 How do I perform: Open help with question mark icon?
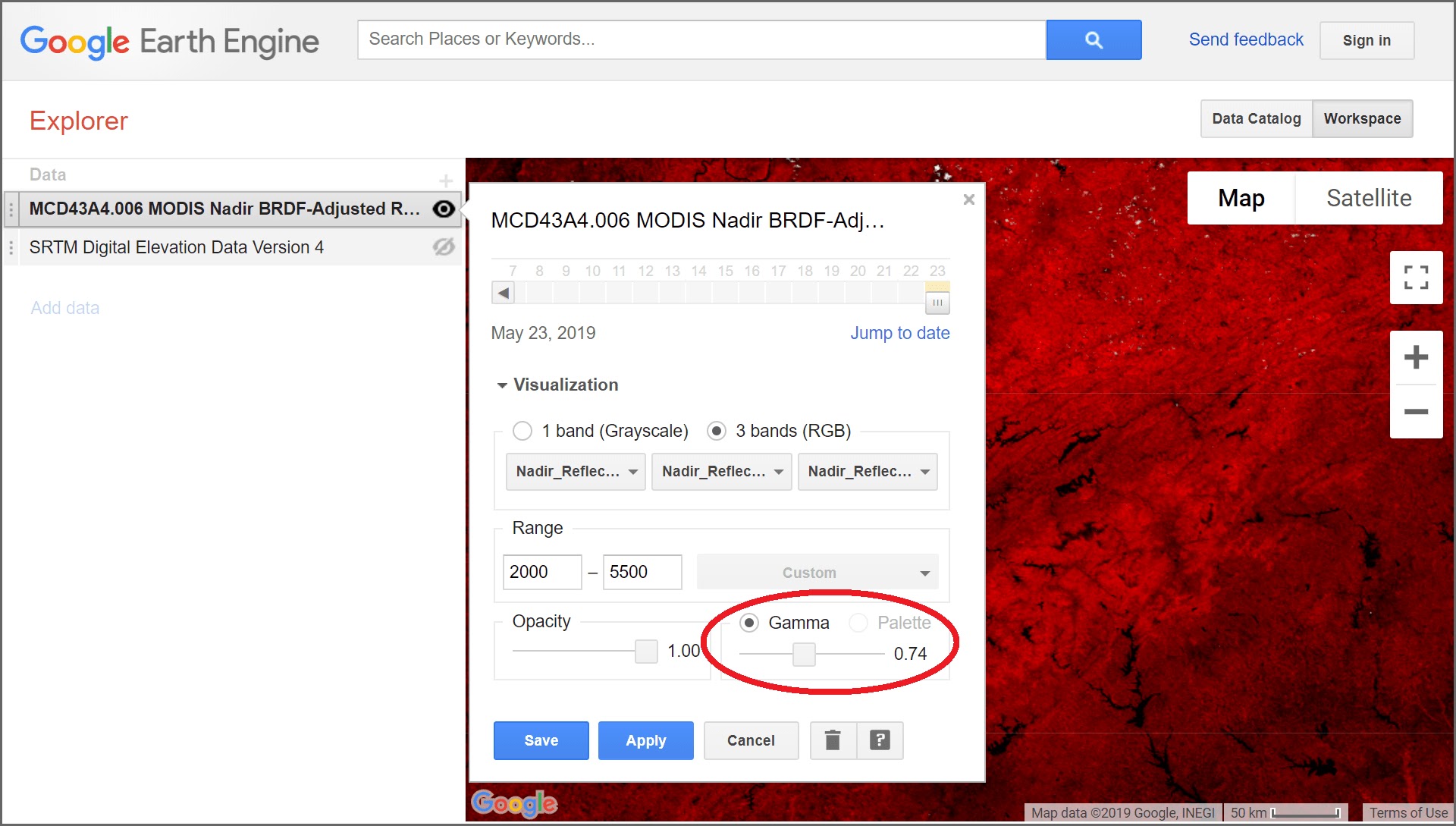point(880,740)
